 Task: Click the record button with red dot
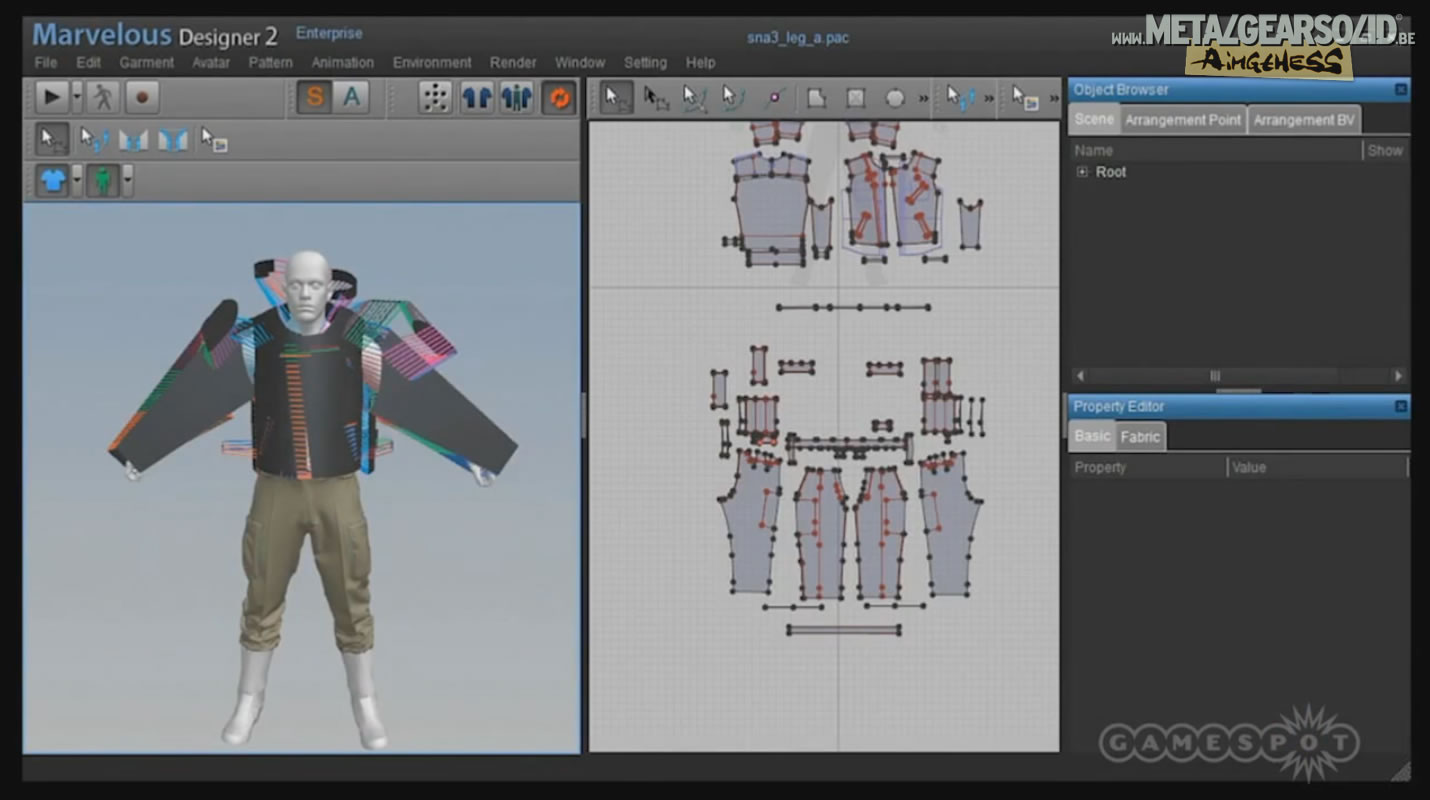pos(142,97)
